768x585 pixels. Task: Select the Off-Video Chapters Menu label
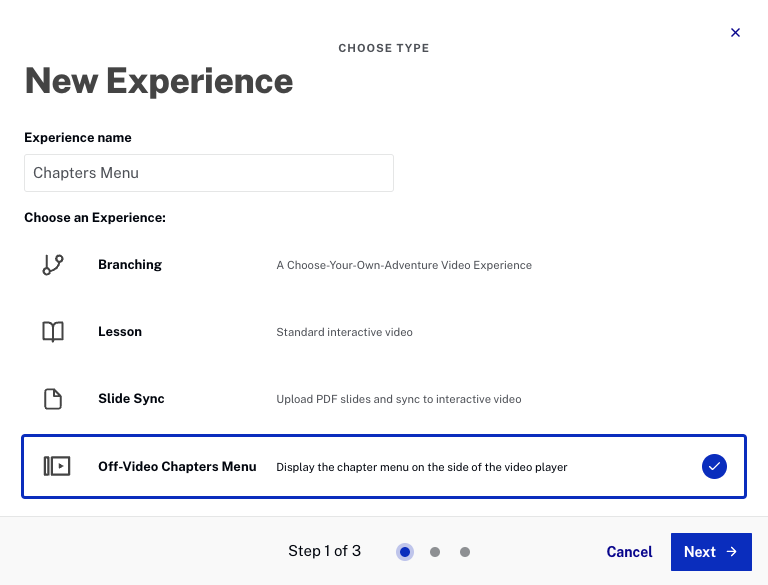point(177,466)
